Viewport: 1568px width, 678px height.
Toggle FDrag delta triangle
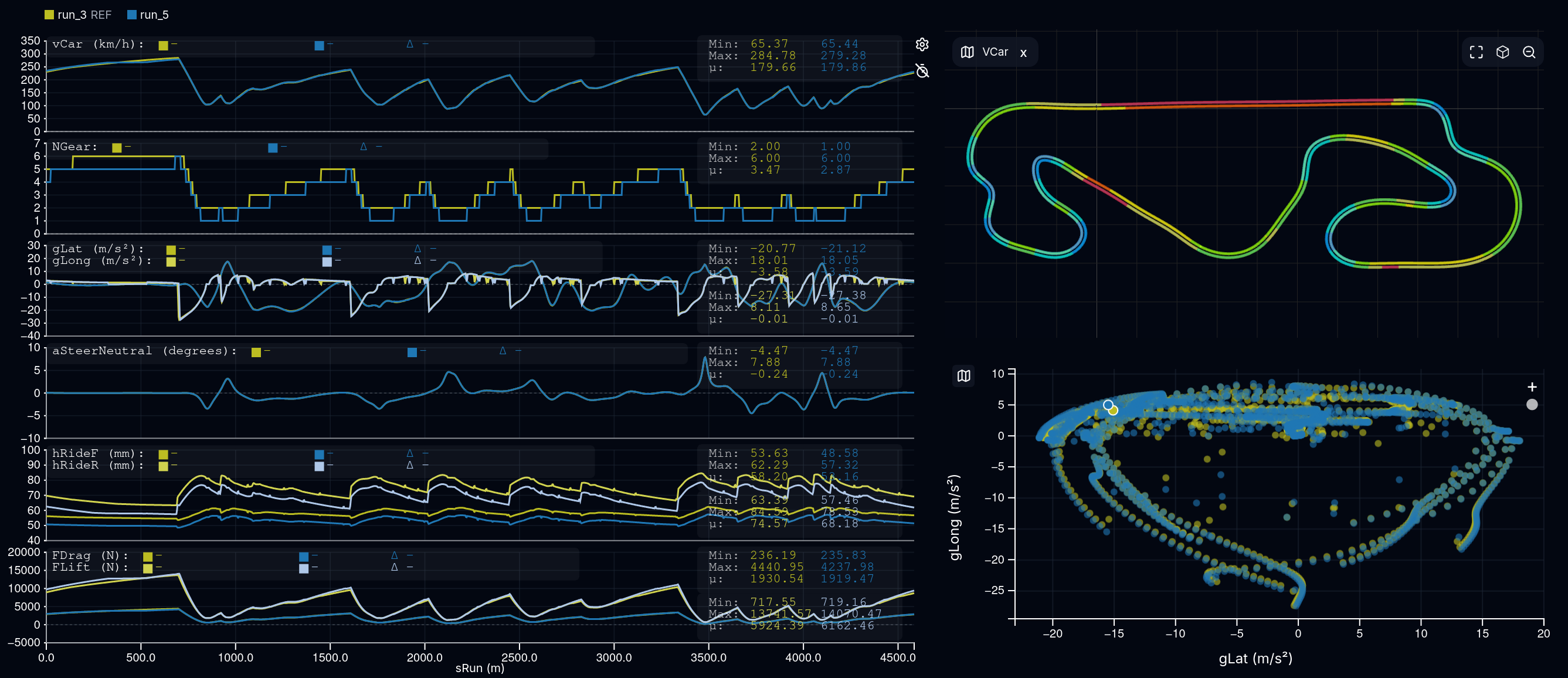tap(395, 555)
